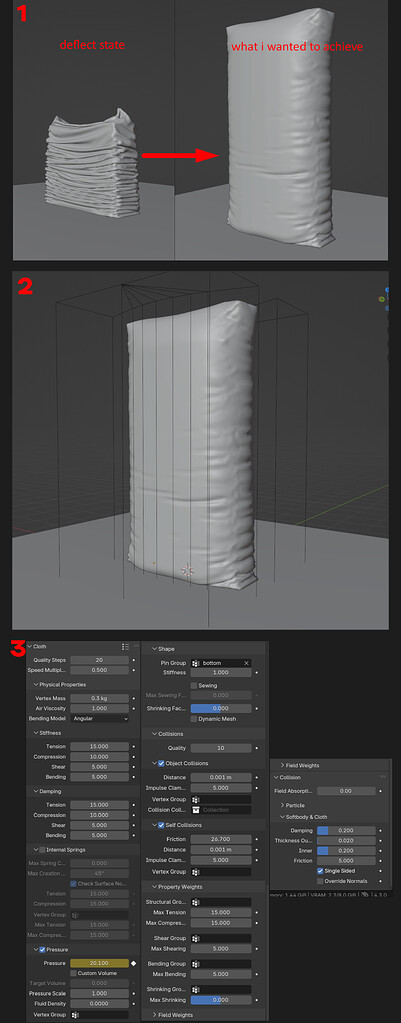401x1023 pixels.
Task: Click the Collisions Quality field
Action: (221, 748)
